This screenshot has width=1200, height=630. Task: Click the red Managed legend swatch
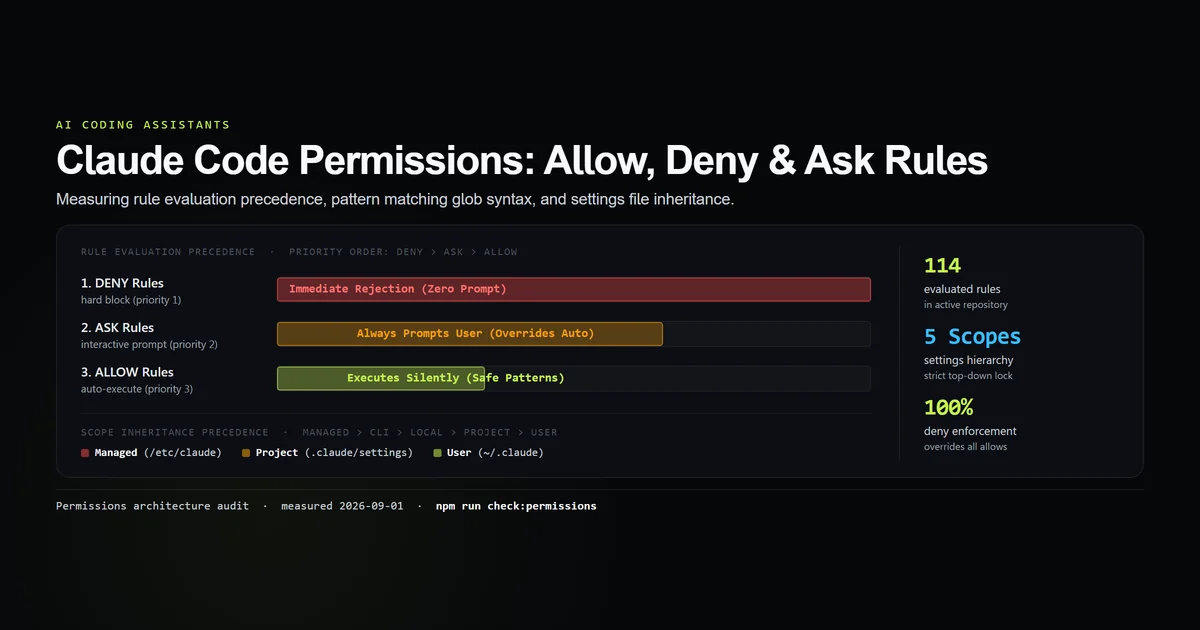pyautogui.click(x=86, y=453)
